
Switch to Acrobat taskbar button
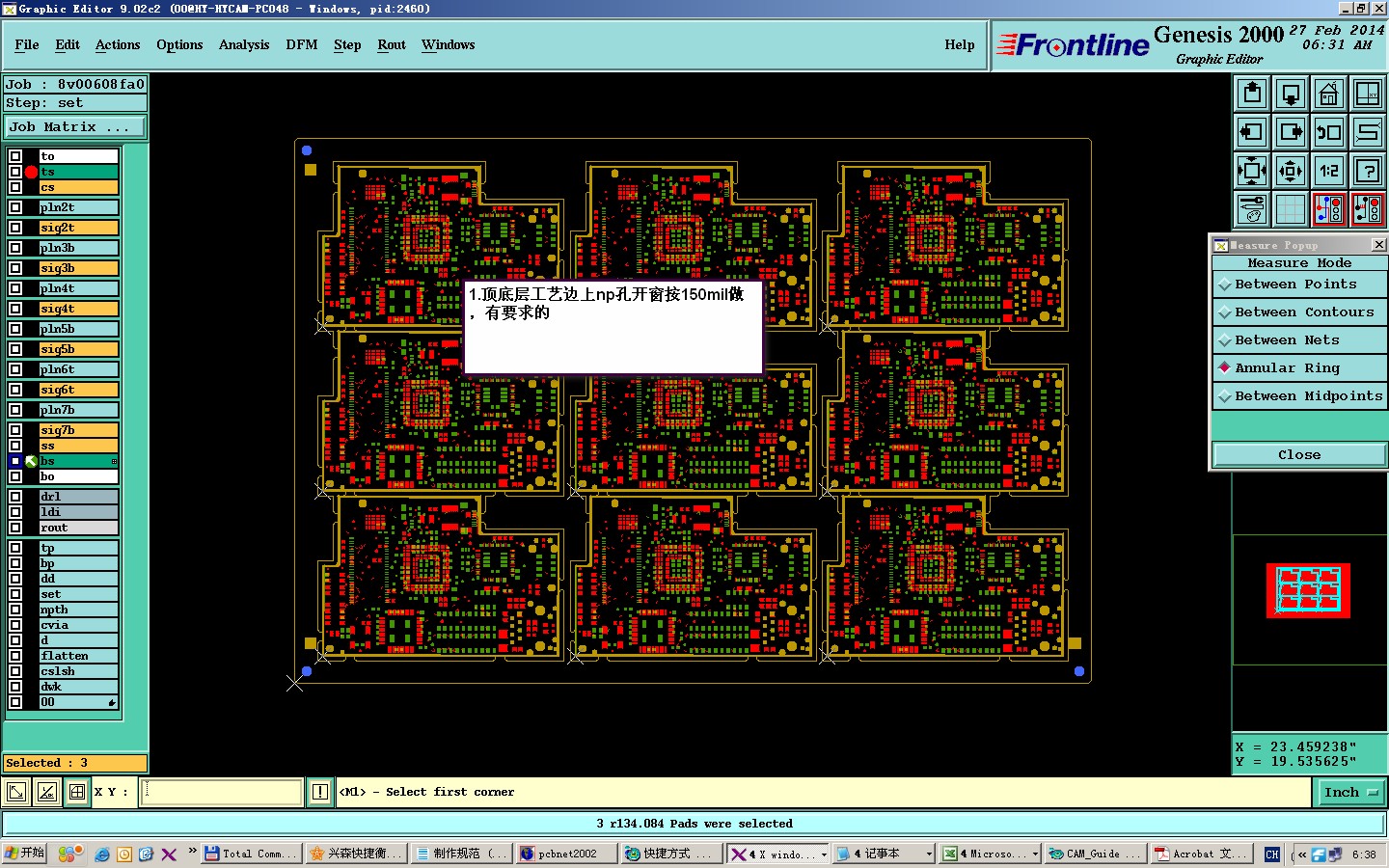[x=1202, y=854]
